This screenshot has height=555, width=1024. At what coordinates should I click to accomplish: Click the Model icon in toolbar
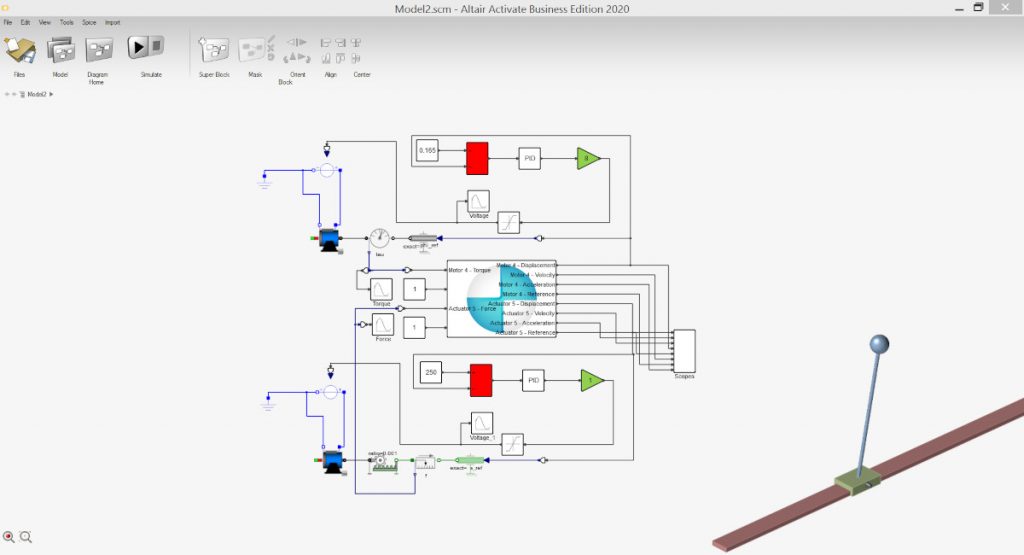[x=60, y=50]
